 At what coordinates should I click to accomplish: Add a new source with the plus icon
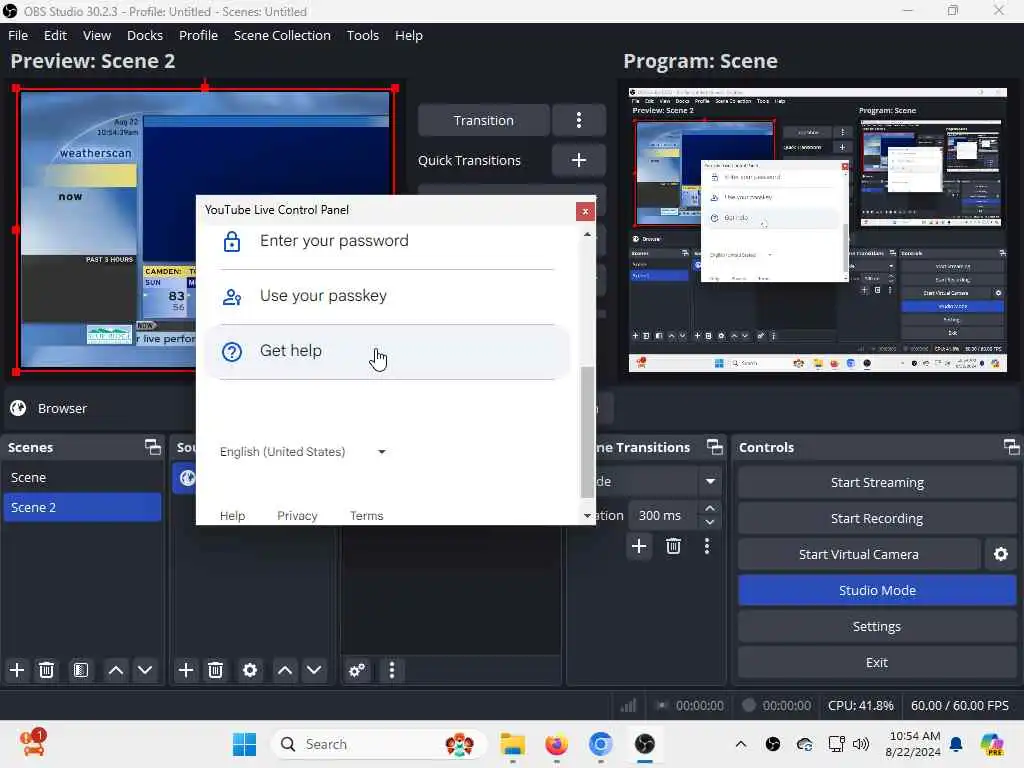pyautogui.click(x=185, y=670)
